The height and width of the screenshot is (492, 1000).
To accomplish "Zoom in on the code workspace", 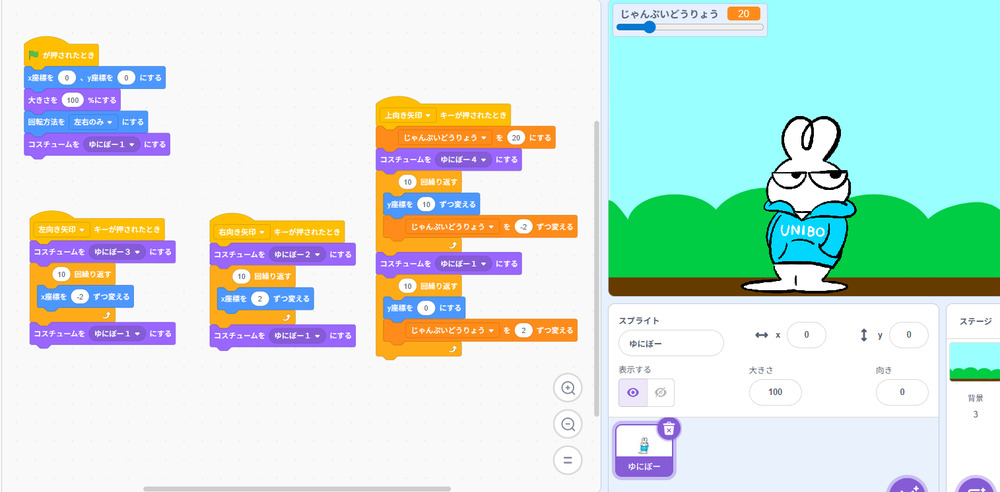I will click(x=568, y=389).
